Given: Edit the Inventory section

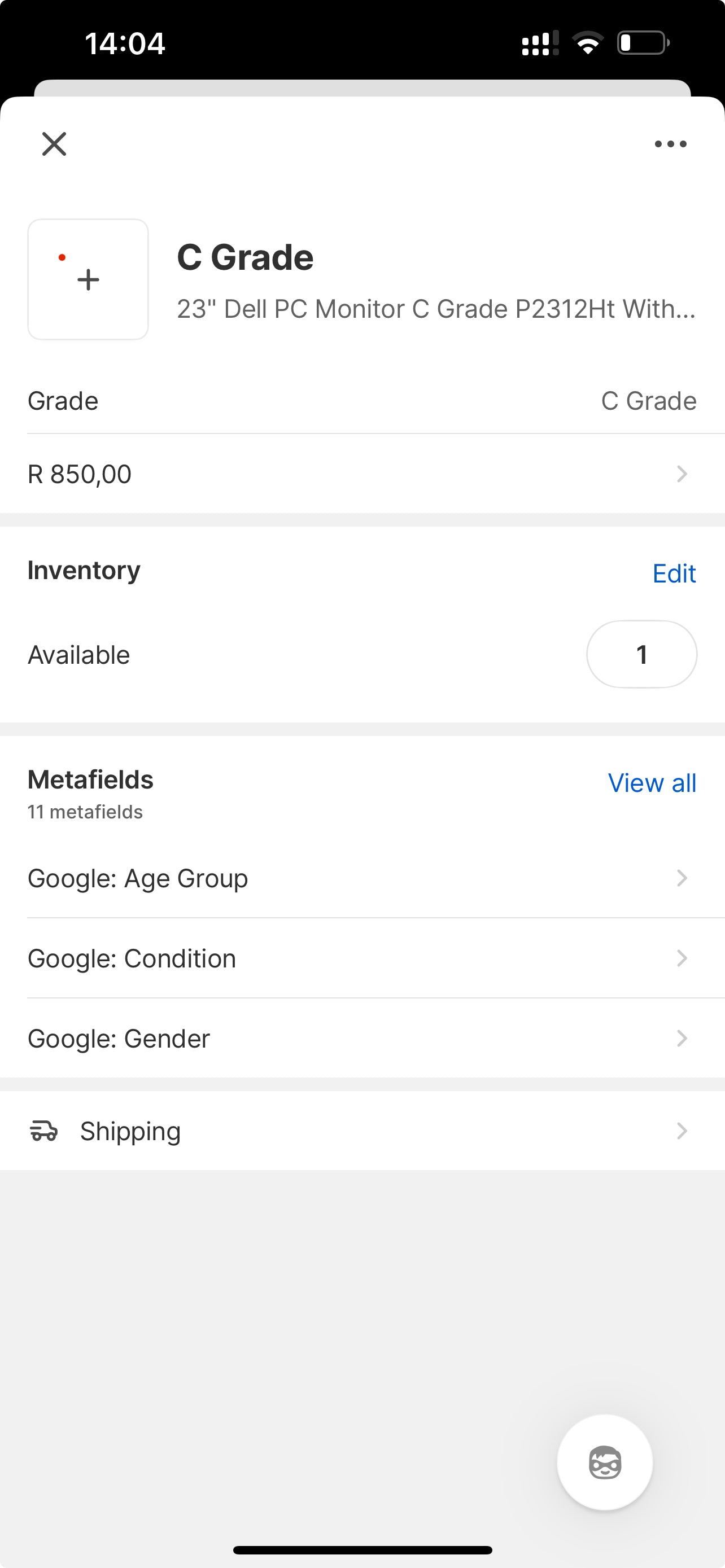Looking at the screenshot, I should tap(674, 573).
